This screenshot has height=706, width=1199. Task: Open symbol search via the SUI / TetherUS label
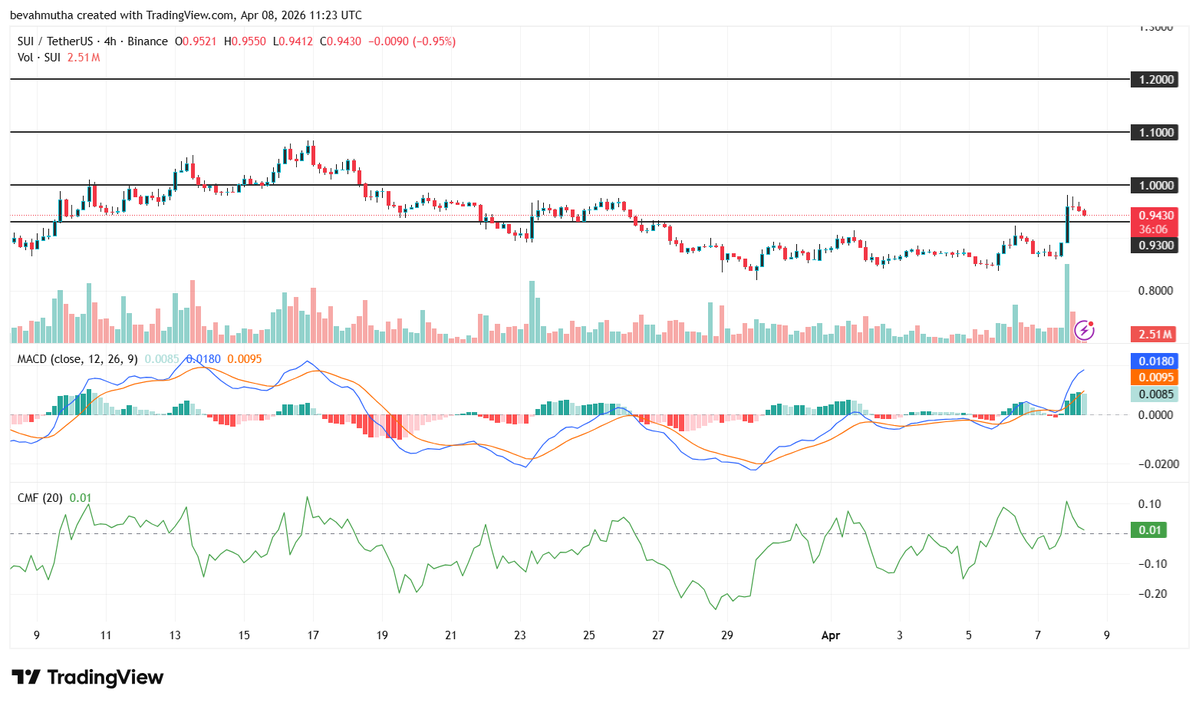pyautogui.click(x=55, y=41)
